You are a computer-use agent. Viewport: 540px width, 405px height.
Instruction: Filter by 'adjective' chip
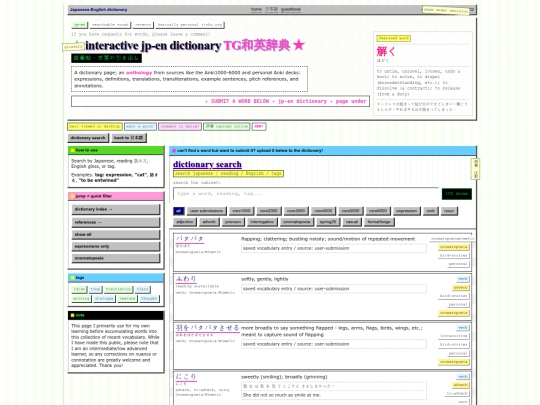pyautogui.click(x=185, y=222)
